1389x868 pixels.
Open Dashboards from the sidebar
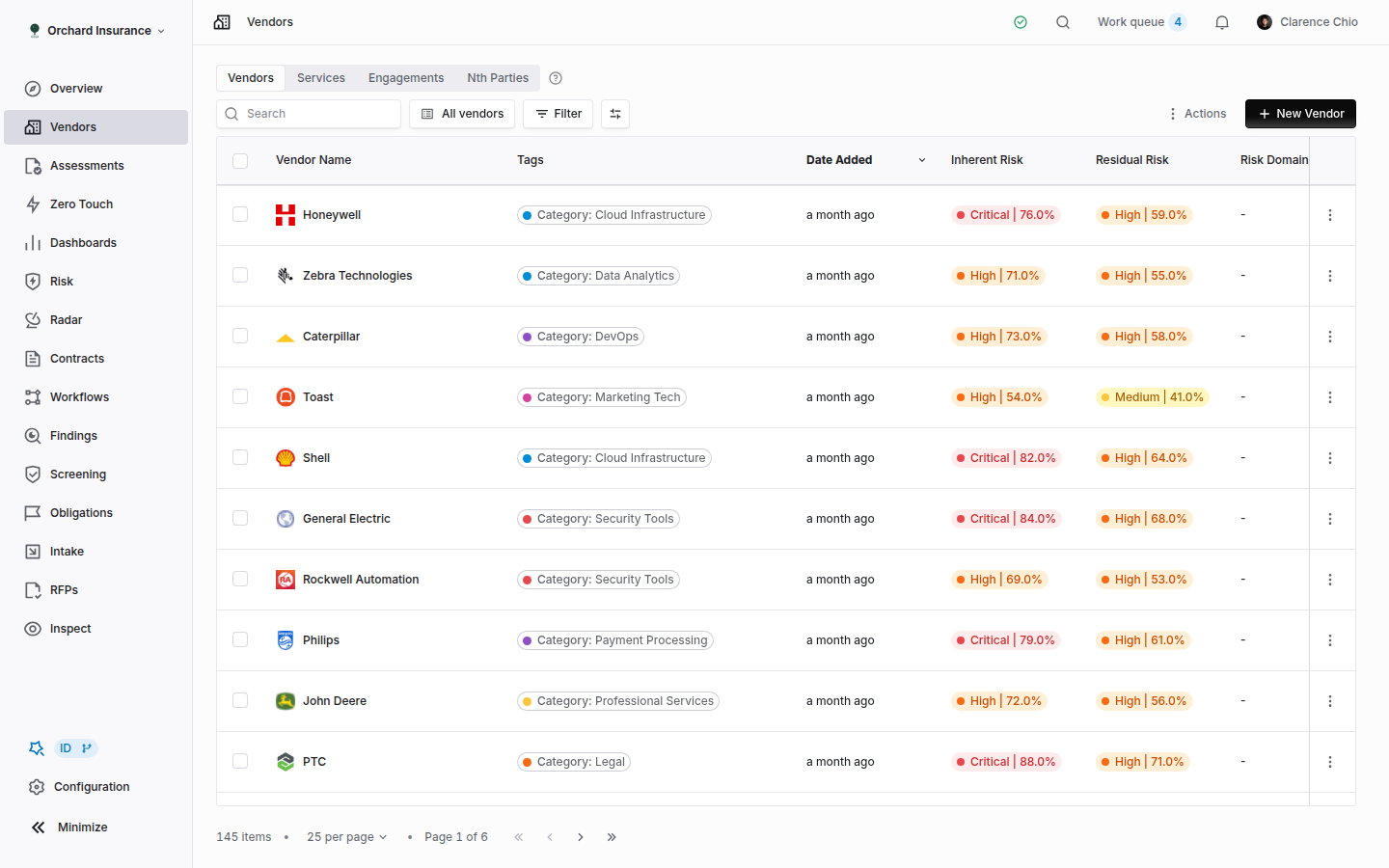coord(95,243)
